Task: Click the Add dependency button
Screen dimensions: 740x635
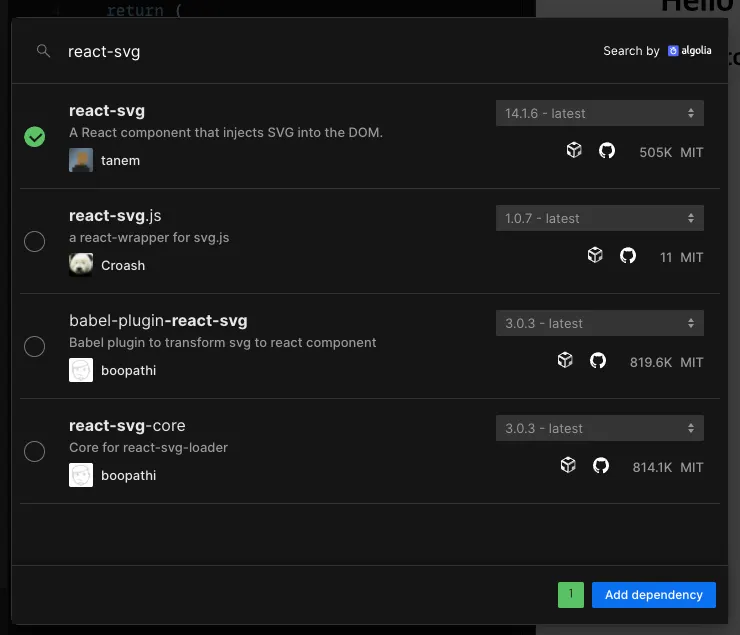Action: pos(654,594)
